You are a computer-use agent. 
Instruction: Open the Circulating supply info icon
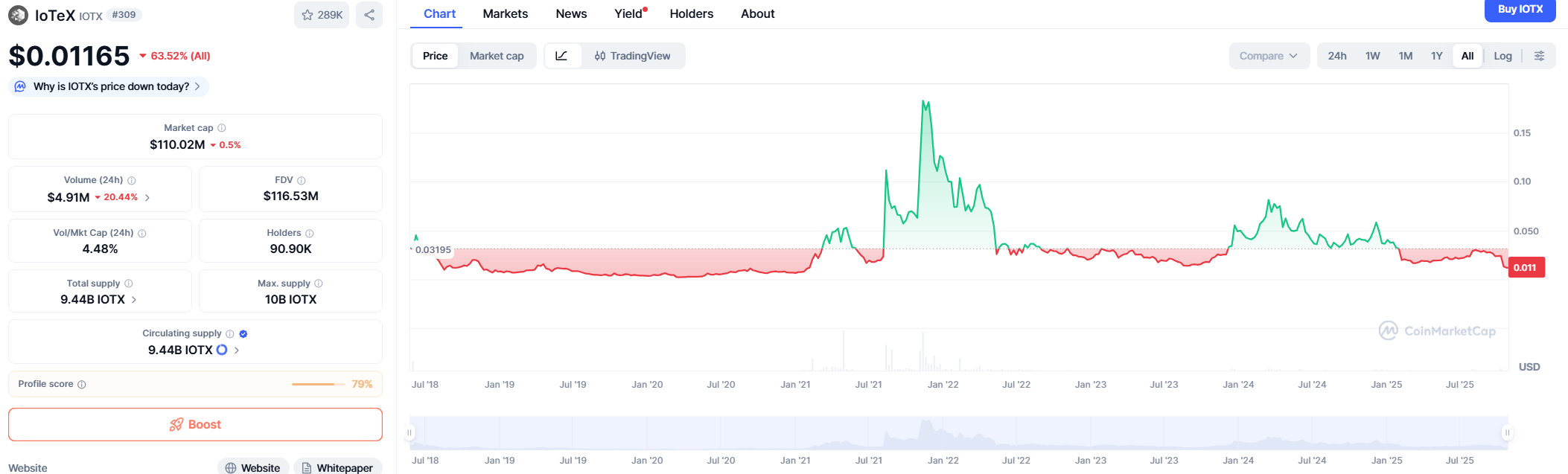click(x=230, y=333)
